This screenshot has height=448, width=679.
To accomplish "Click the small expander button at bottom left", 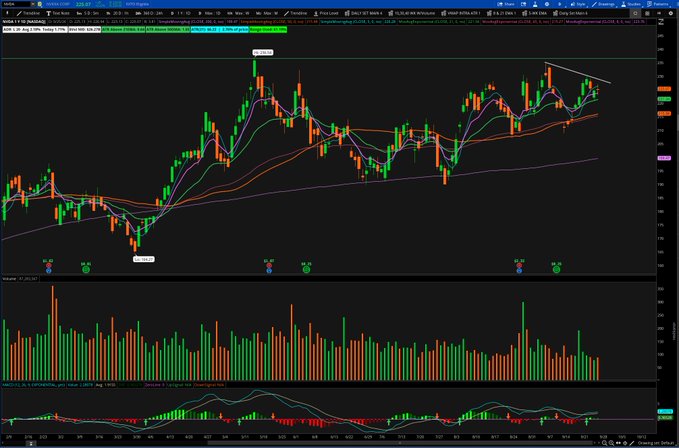I will coord(30,443).
